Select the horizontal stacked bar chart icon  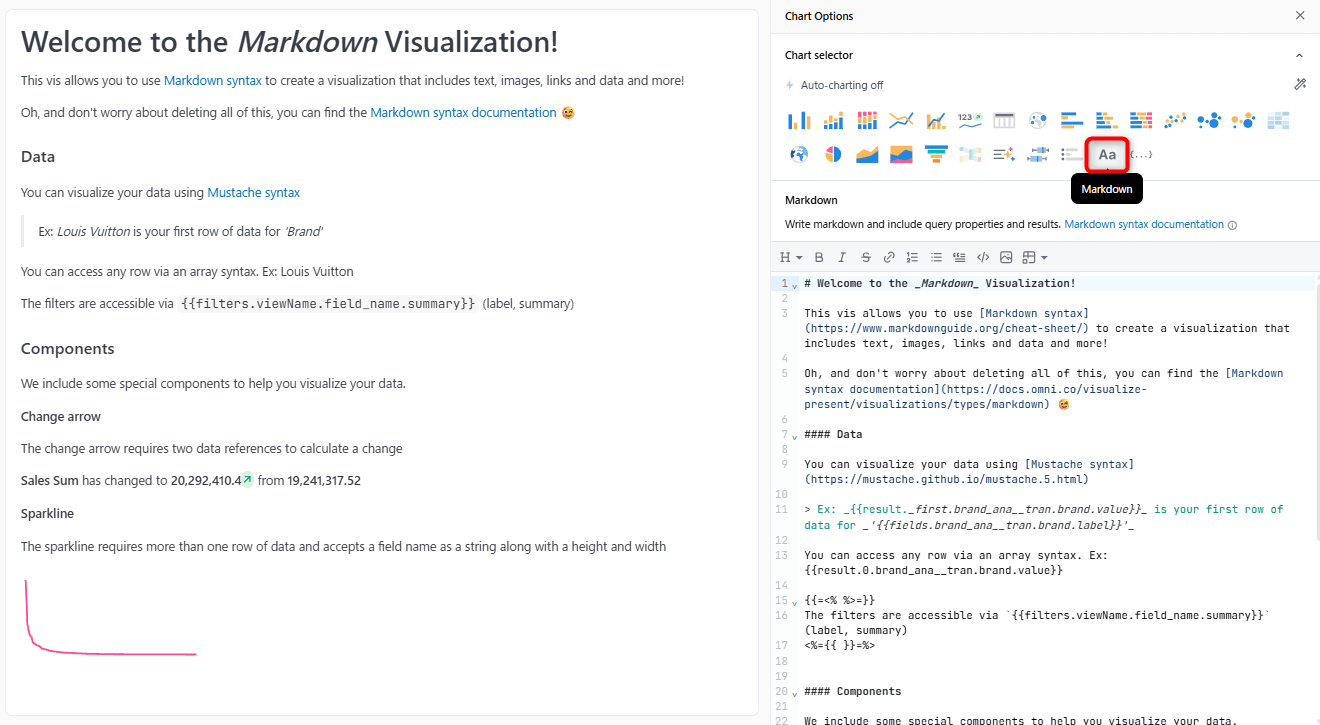point(1141,121)
